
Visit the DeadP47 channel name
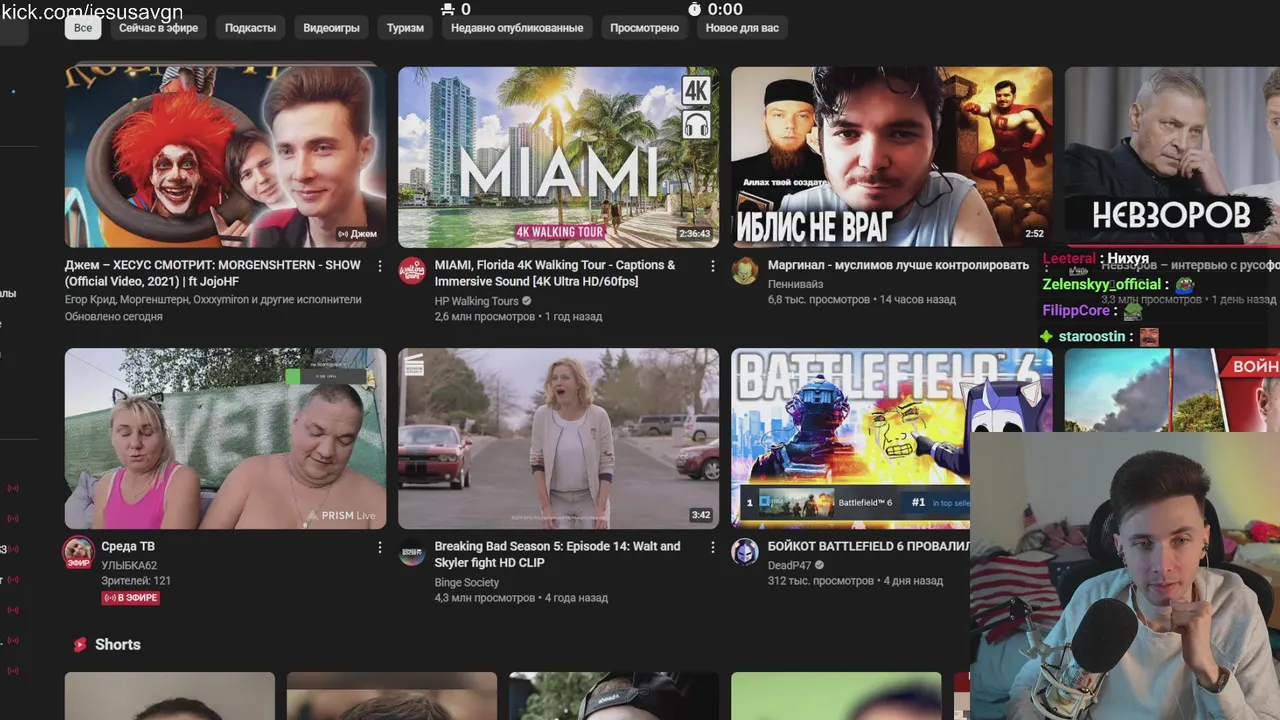(789, 565)
